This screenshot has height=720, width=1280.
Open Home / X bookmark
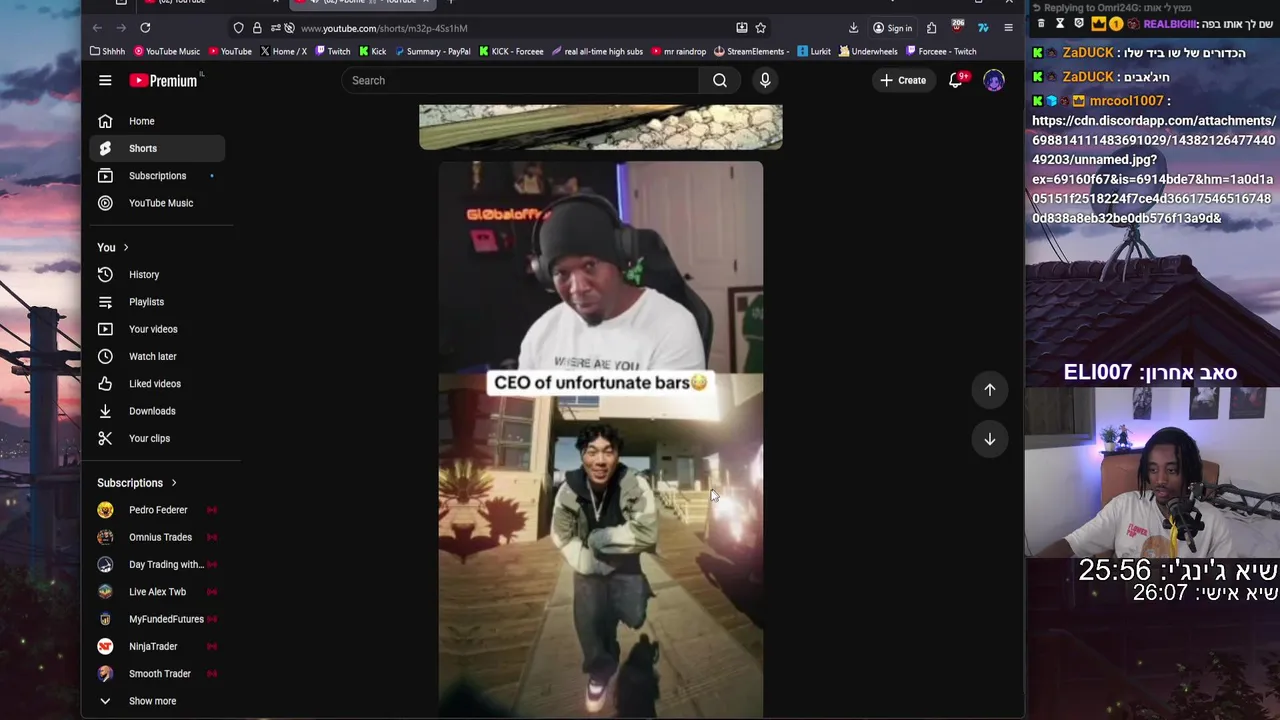pos(283,51)
